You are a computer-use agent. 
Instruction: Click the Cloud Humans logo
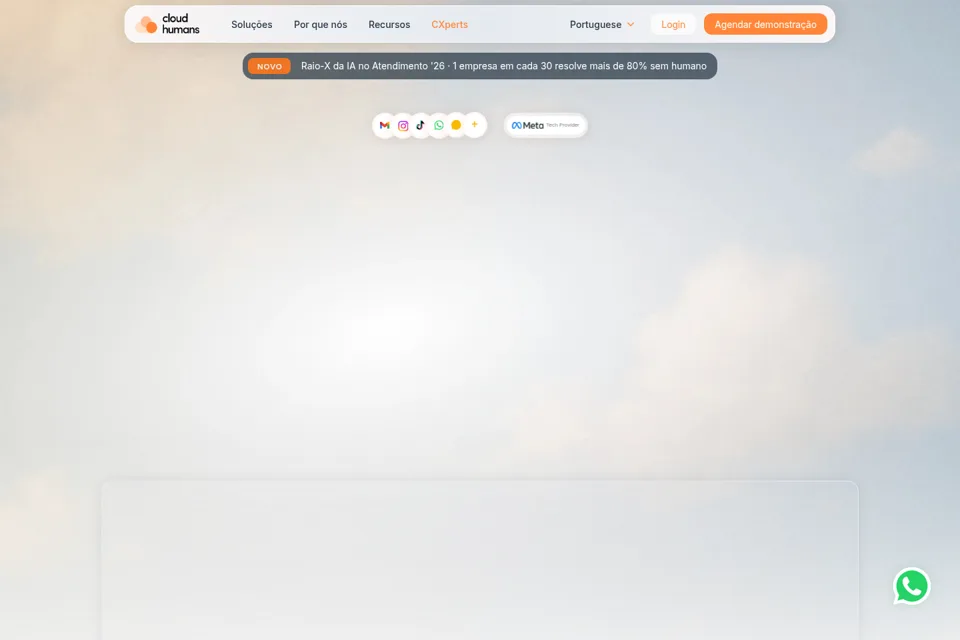click(168, 24)
